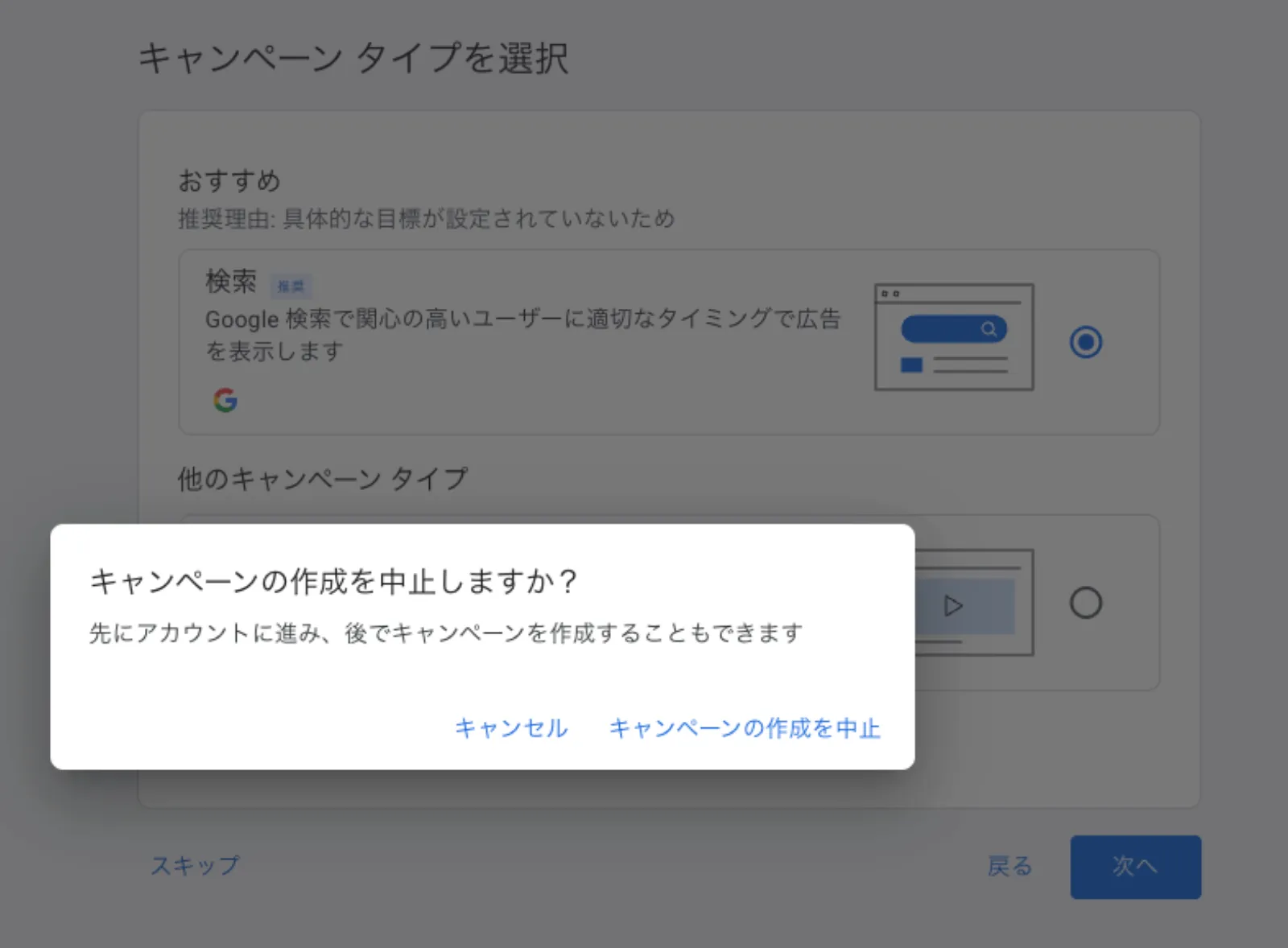
Task: Click the Google G logo icon
Action: pyautogui.click(x=225, y=400)
